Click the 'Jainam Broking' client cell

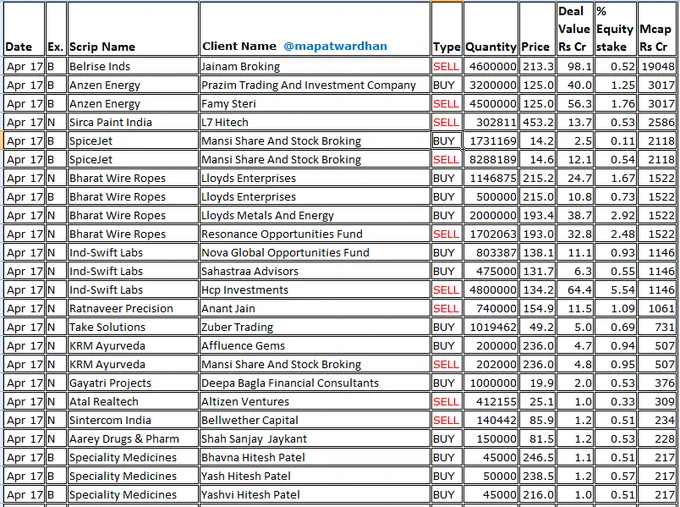click(x=315, y=66)
